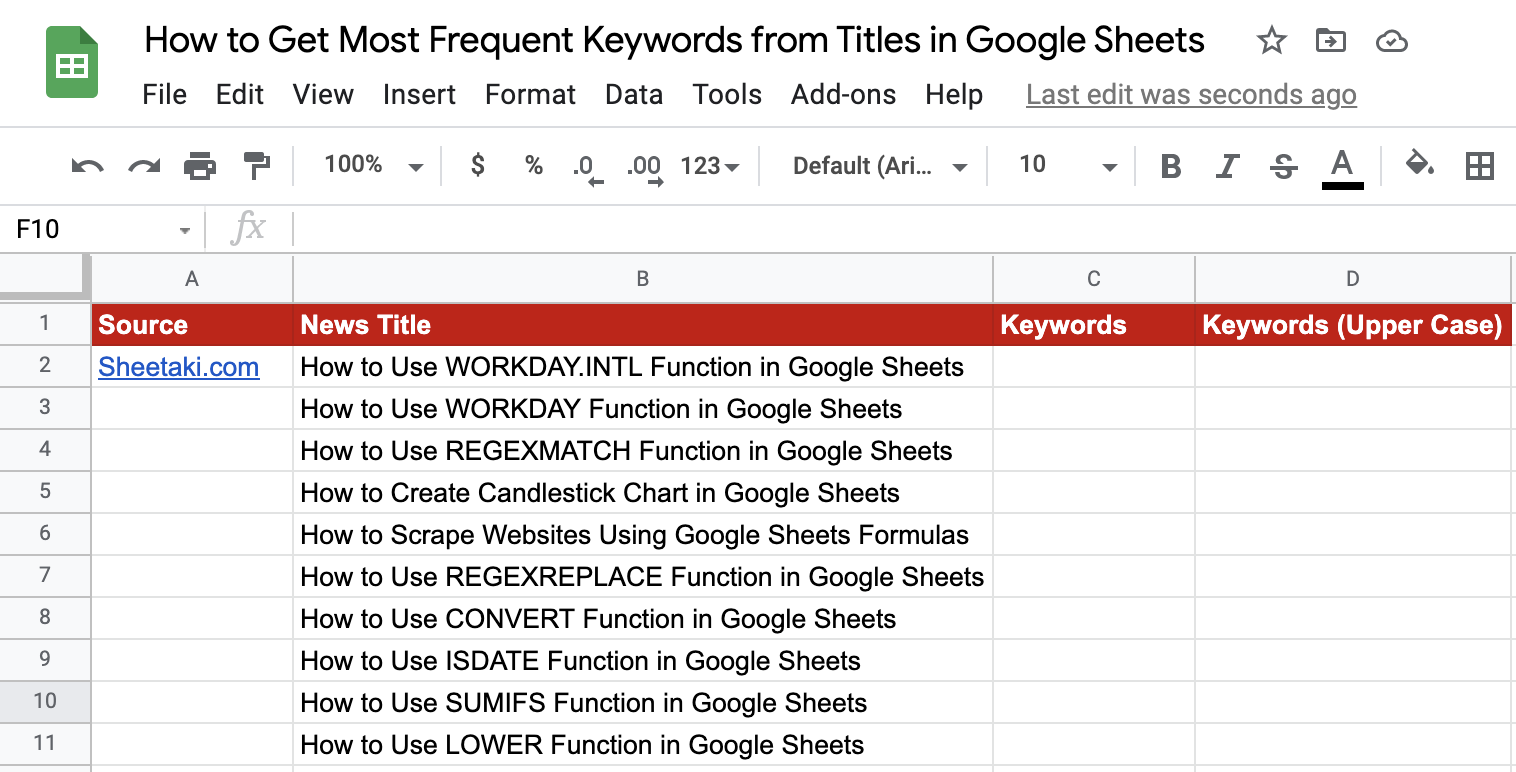This screenshot has width=1516, height=772.
Task: Open the Borders grid tool
Action: pyautogui.click(x=1479, y=166)
